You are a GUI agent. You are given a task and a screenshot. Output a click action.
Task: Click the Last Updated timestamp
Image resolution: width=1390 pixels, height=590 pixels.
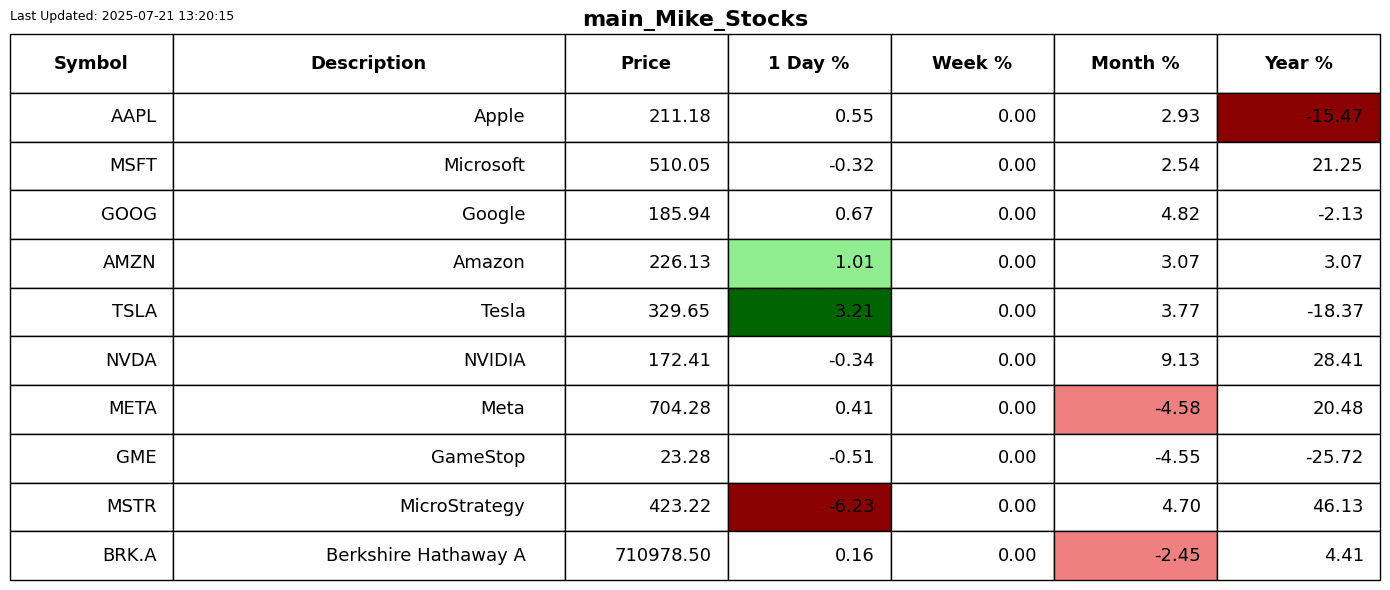coord(122,16)
